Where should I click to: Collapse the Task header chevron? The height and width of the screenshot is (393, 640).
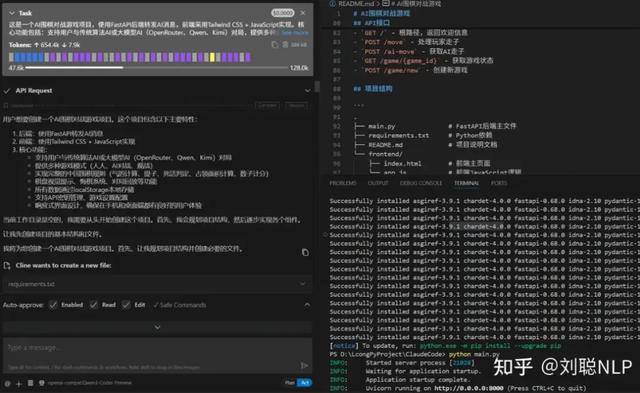point(11,13)
